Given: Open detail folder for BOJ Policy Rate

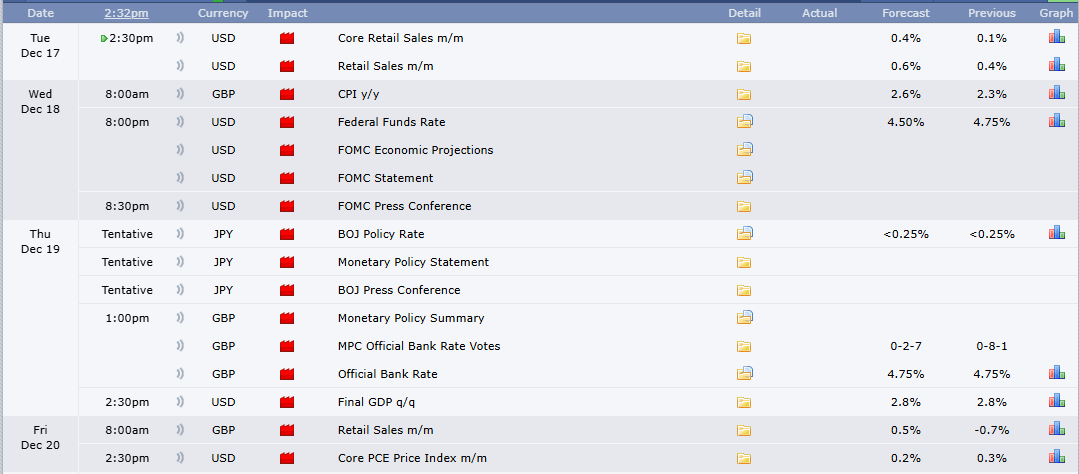Looking at the screenshot, I should (745, 234).
